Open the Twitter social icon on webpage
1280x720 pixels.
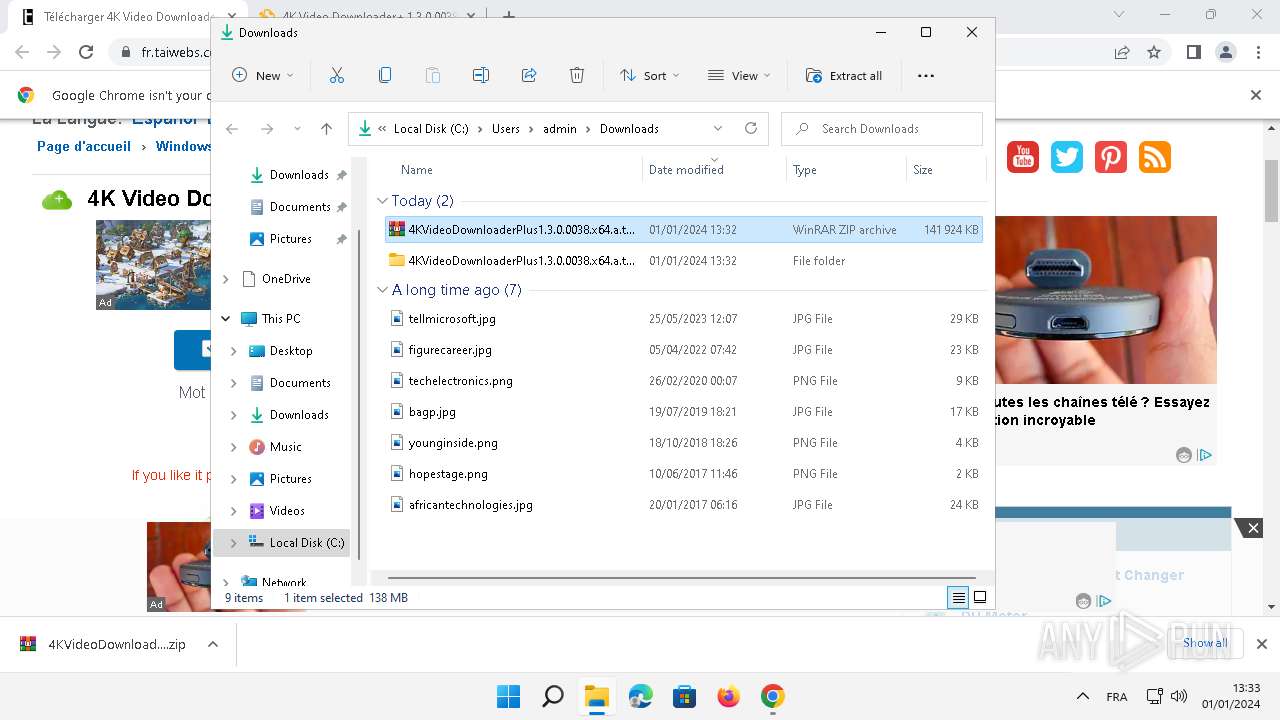[1067, 157]
